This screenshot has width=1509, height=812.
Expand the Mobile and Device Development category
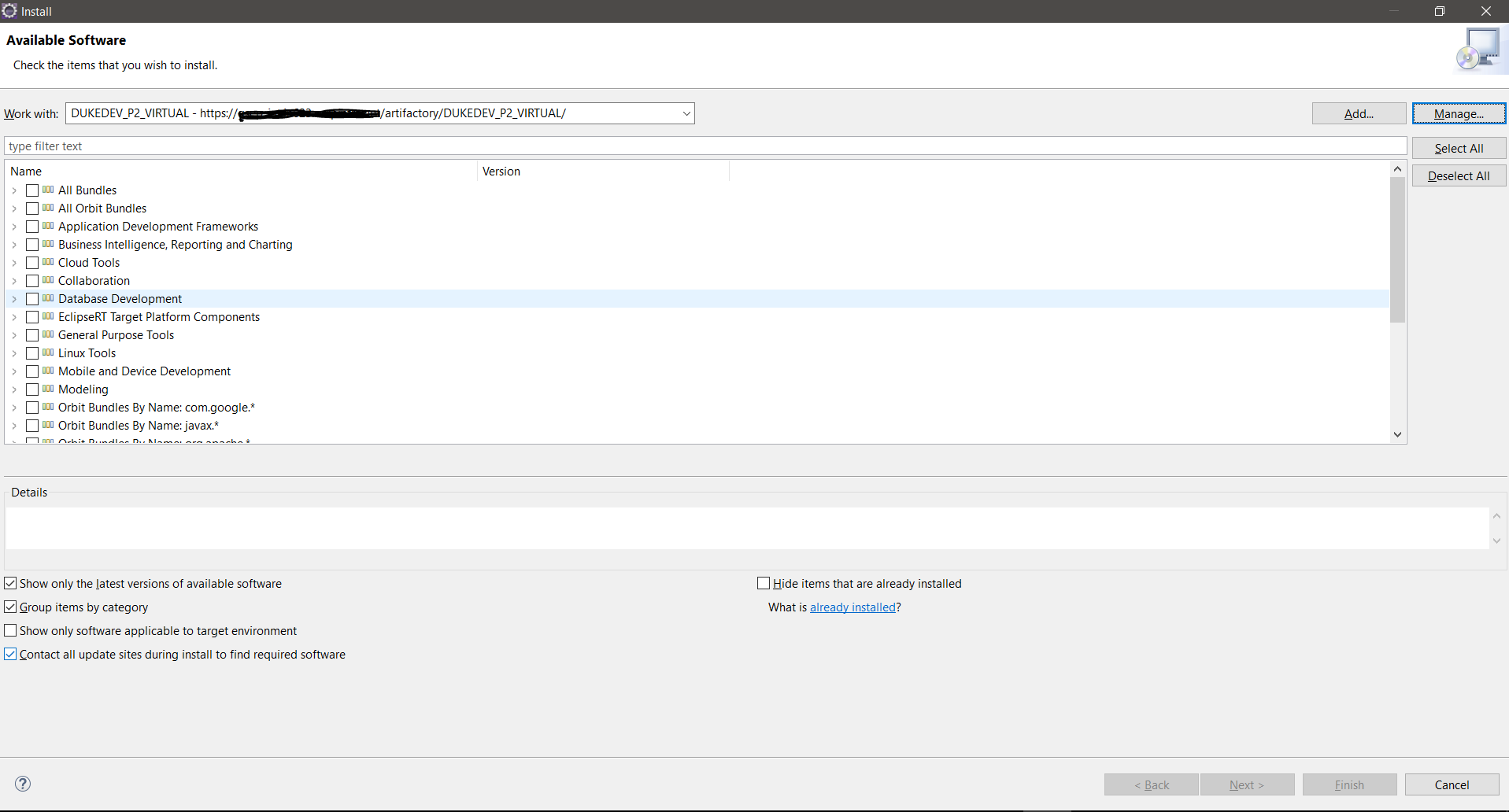14,371
